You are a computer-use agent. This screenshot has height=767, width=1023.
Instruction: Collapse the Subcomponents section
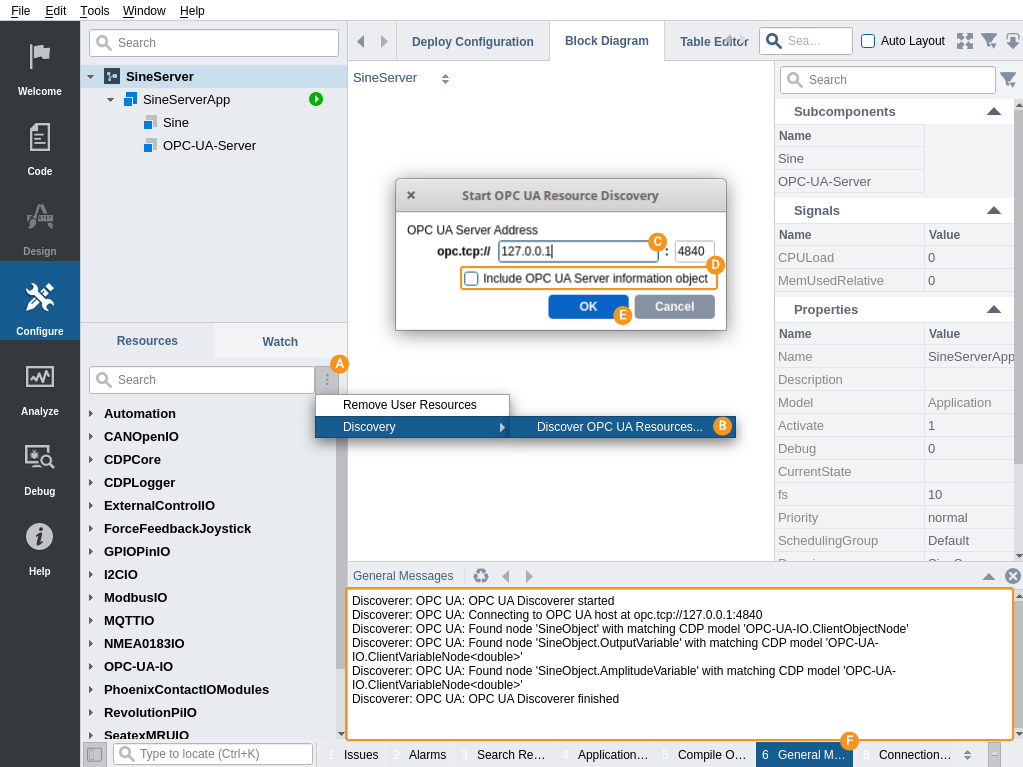[x=993, y=112]
